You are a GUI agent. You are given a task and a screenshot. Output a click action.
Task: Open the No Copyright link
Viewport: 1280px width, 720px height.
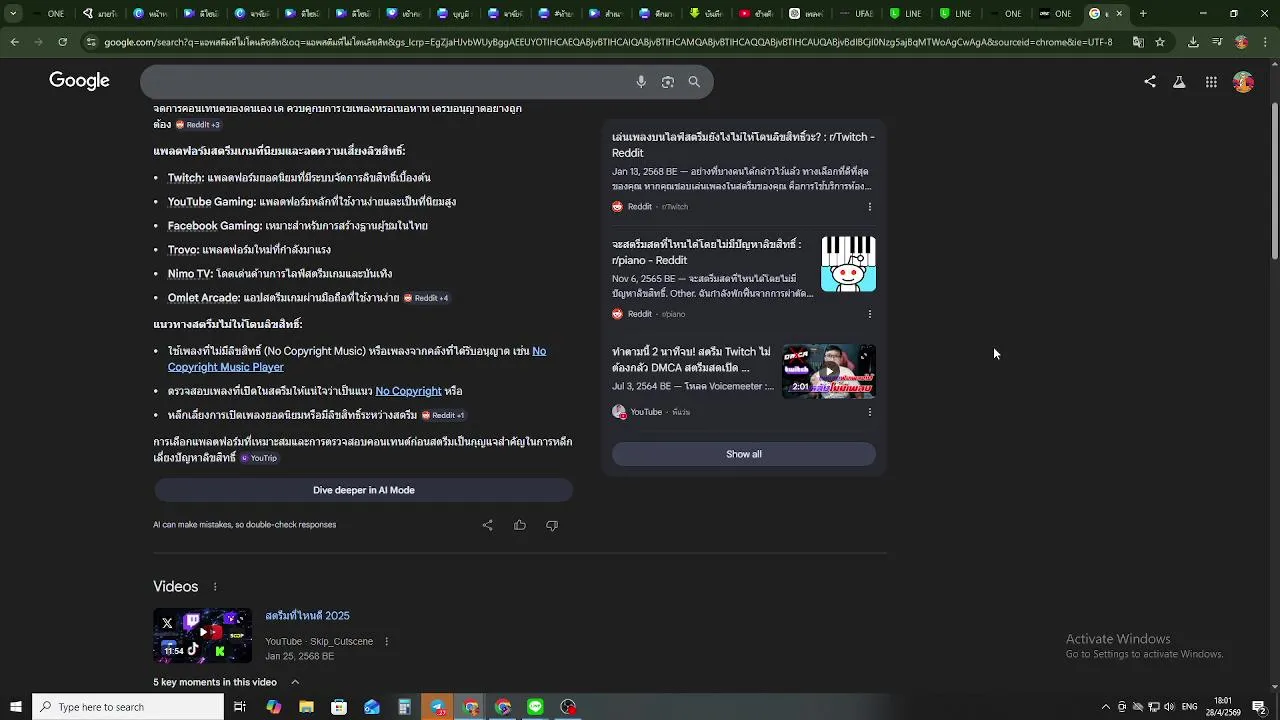[408, 391]
